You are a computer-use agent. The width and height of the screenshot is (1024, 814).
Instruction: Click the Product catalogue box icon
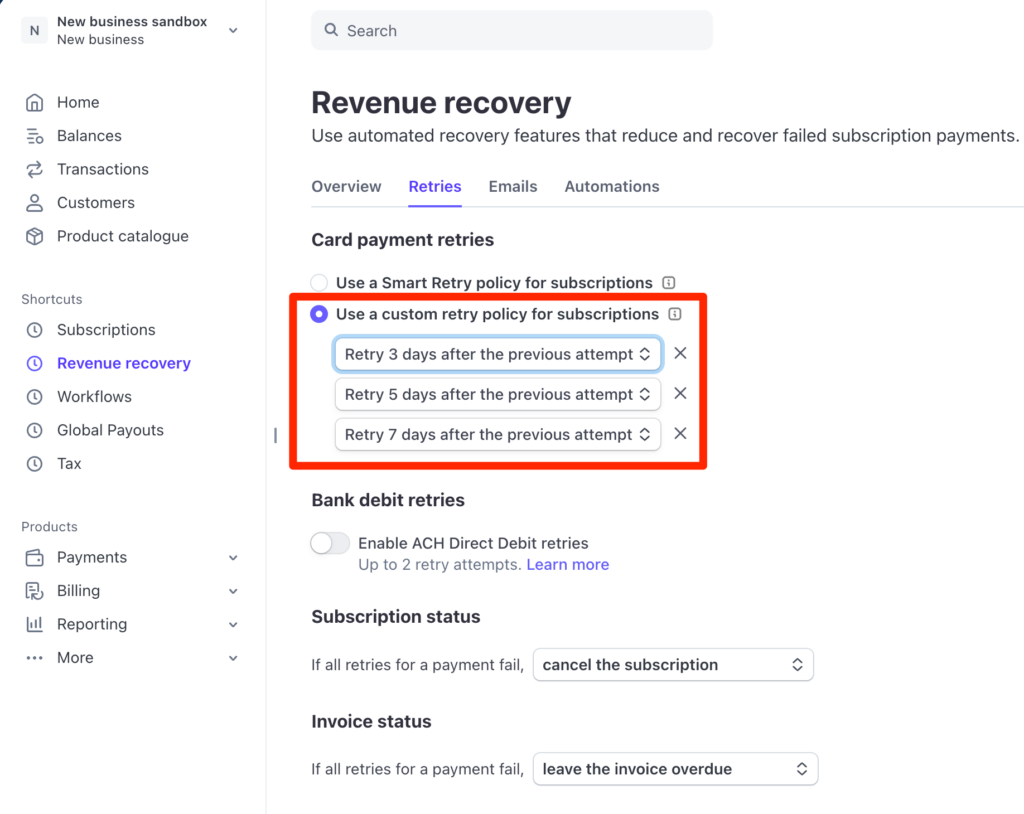click(35, 237)
